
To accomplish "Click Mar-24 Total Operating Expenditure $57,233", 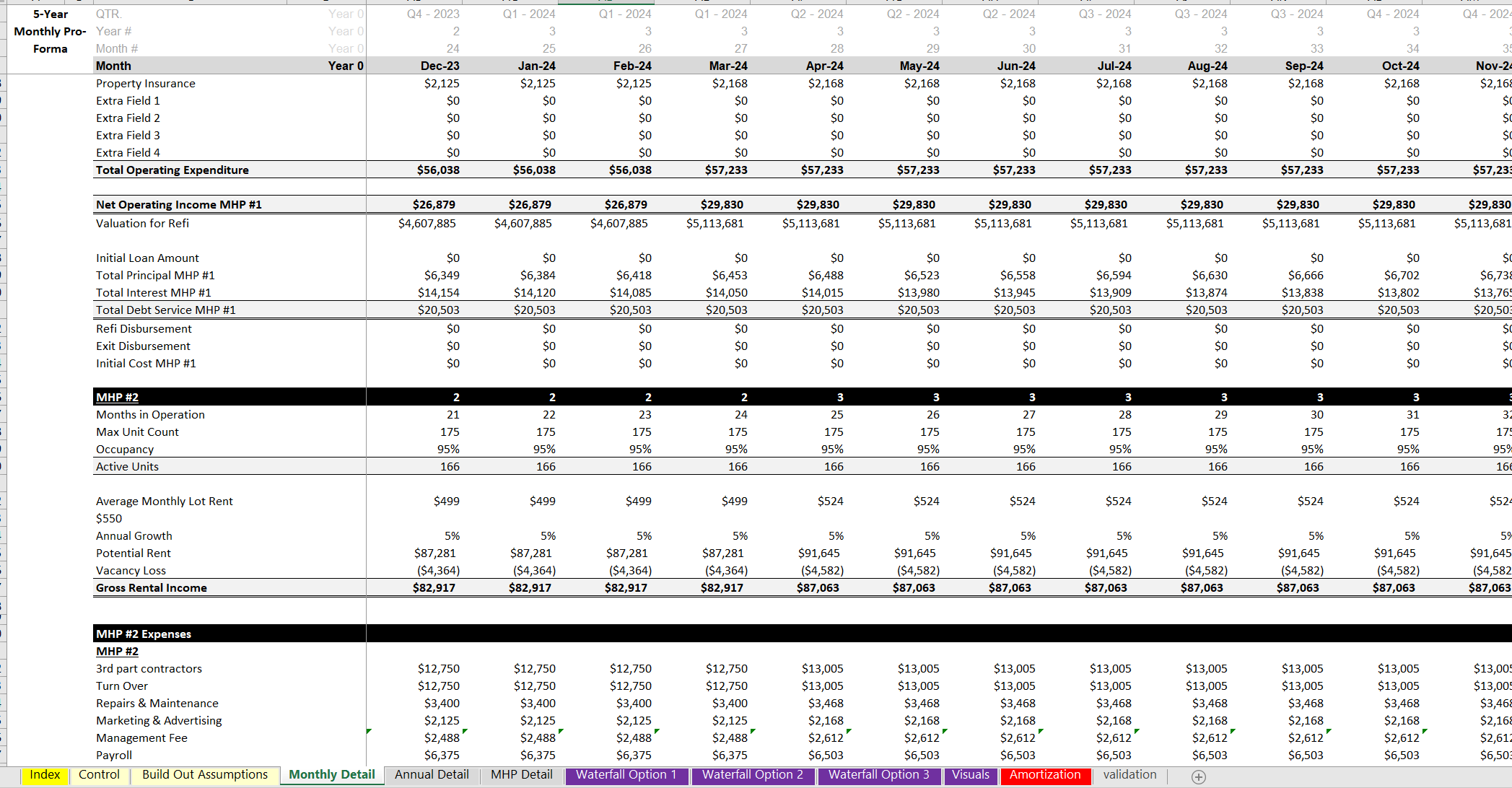I will [x=726, y=170].
